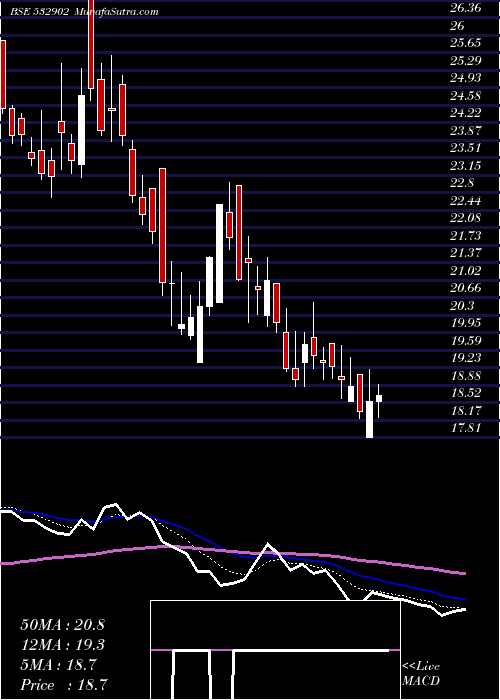The height and width of the screenshot is (700, 500).
Task: Click the 25.29 price level label
Action: click(466, 60)
